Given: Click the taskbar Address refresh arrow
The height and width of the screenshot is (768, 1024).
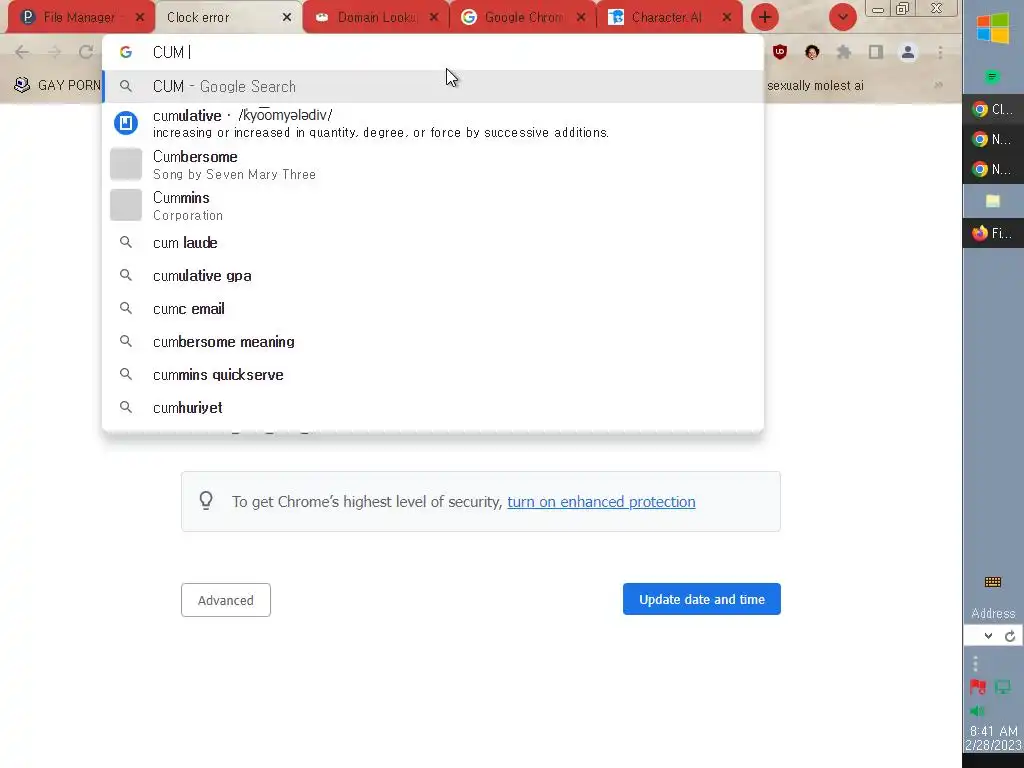Looking at the screenshot, I should [x=1010, y=636].
